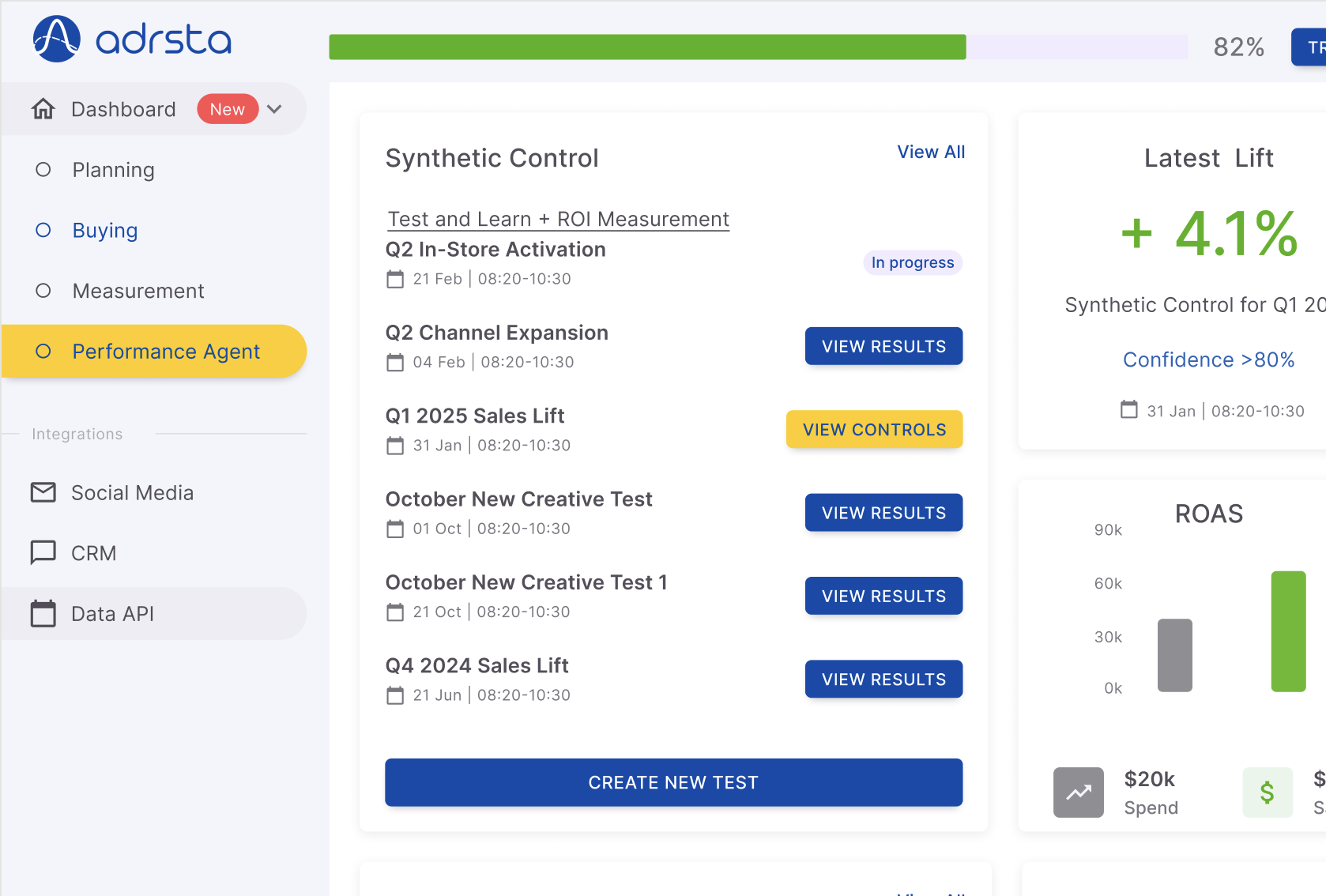Click the Social Media envelope icon
The width and height of the screenshot is (1326, 896).
coord(43,492)
